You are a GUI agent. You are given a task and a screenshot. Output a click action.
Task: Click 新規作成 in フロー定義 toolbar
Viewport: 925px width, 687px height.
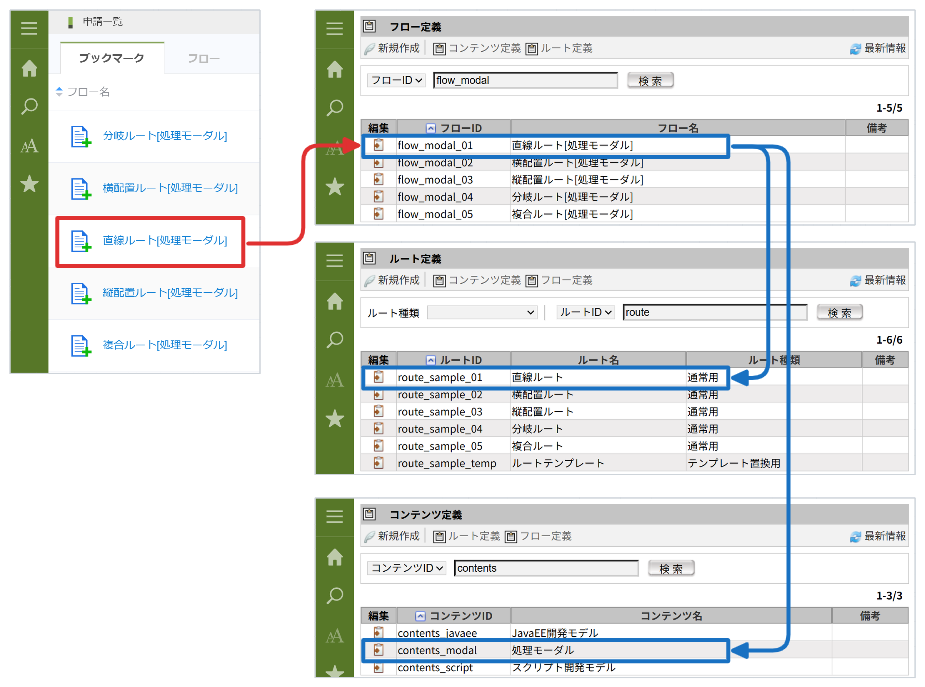(x=392, y=48)
